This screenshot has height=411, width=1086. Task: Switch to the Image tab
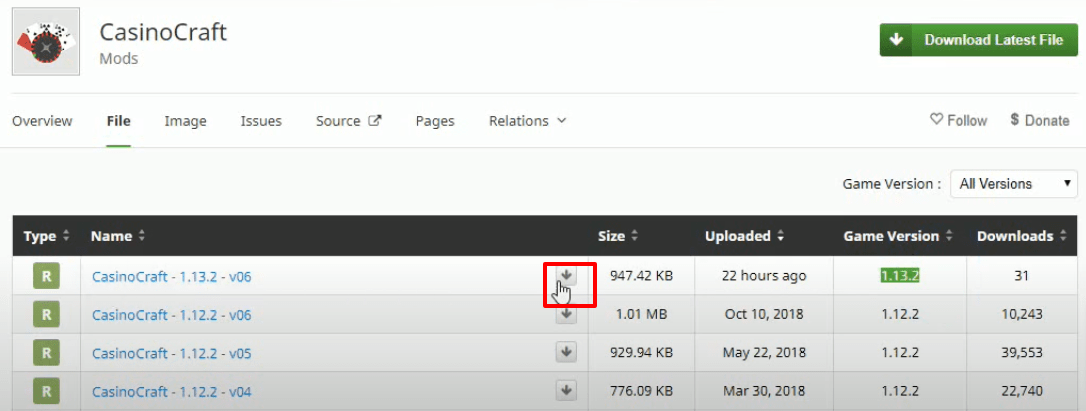coord(186,121)
